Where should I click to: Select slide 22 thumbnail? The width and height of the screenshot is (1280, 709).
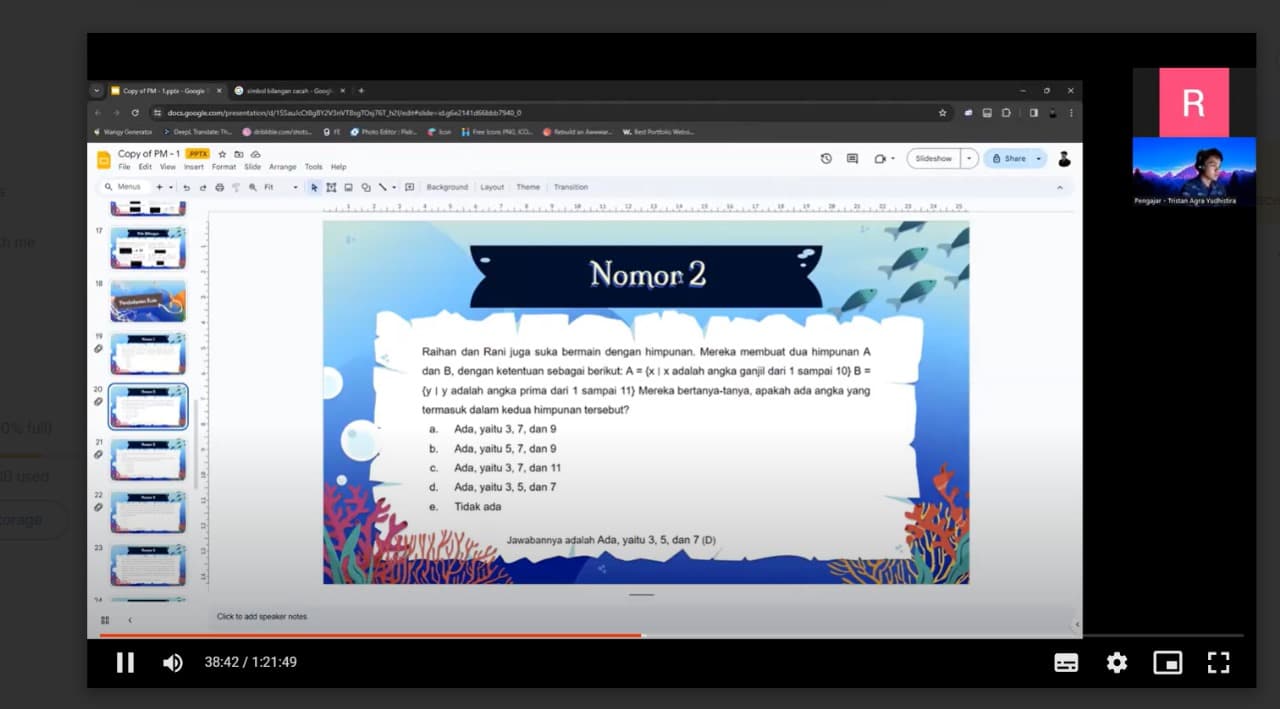tap(148, 512)
